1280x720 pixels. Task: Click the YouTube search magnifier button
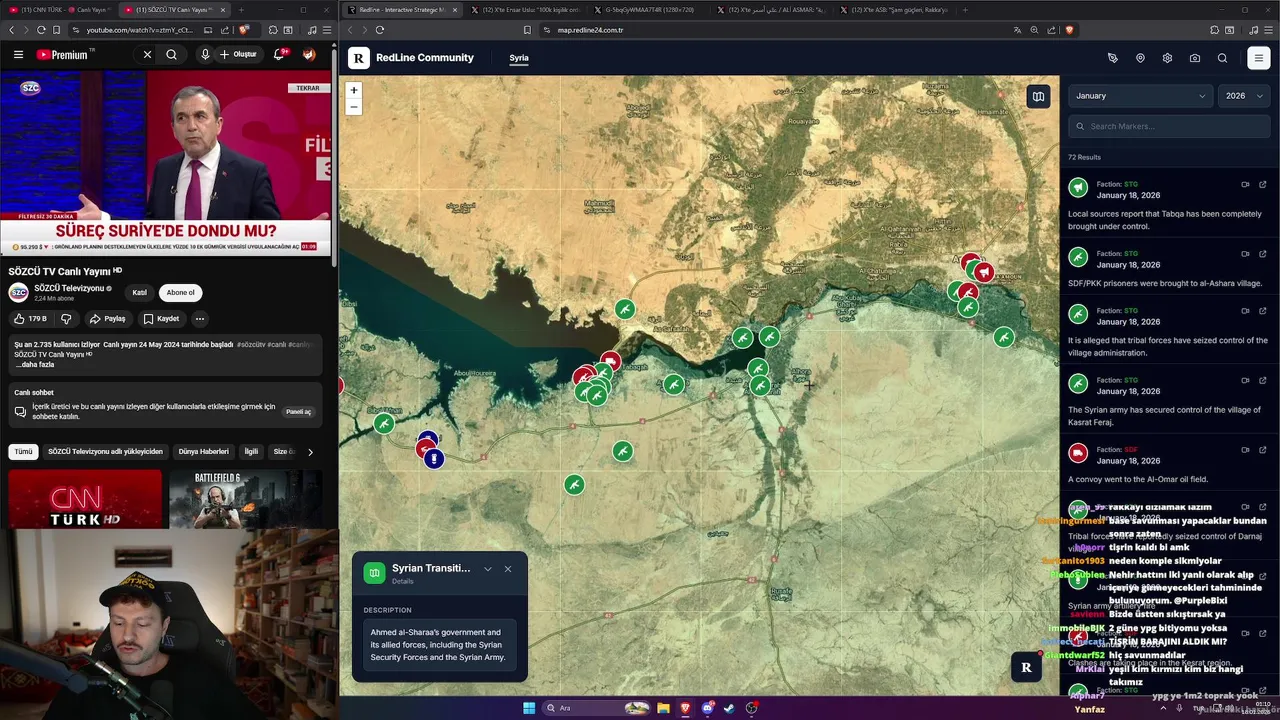coord(172,54)
